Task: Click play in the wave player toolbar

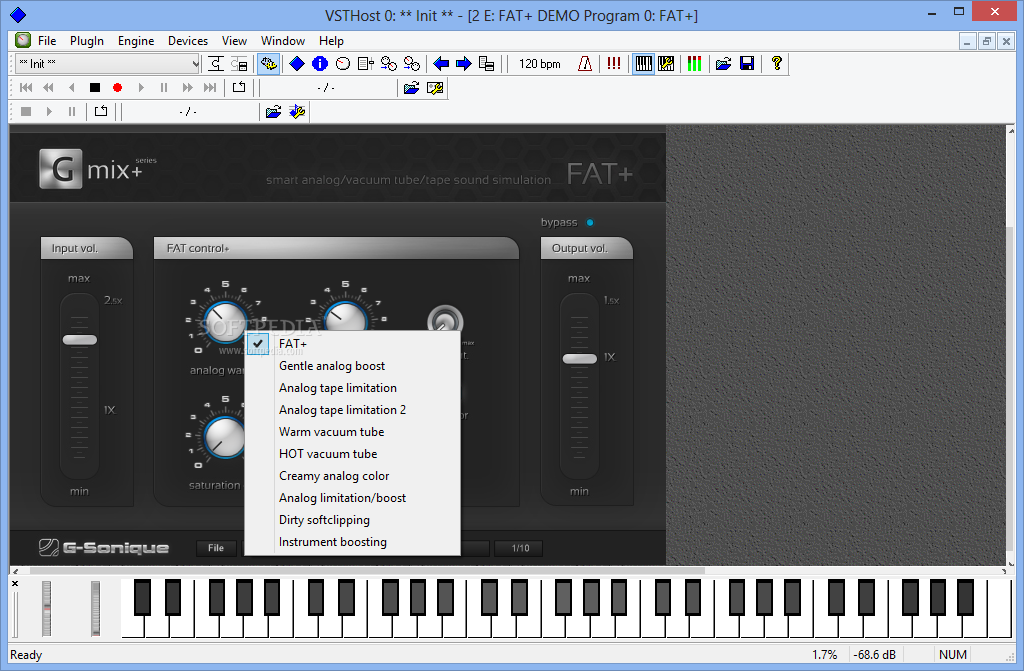Action: [49, 112]
